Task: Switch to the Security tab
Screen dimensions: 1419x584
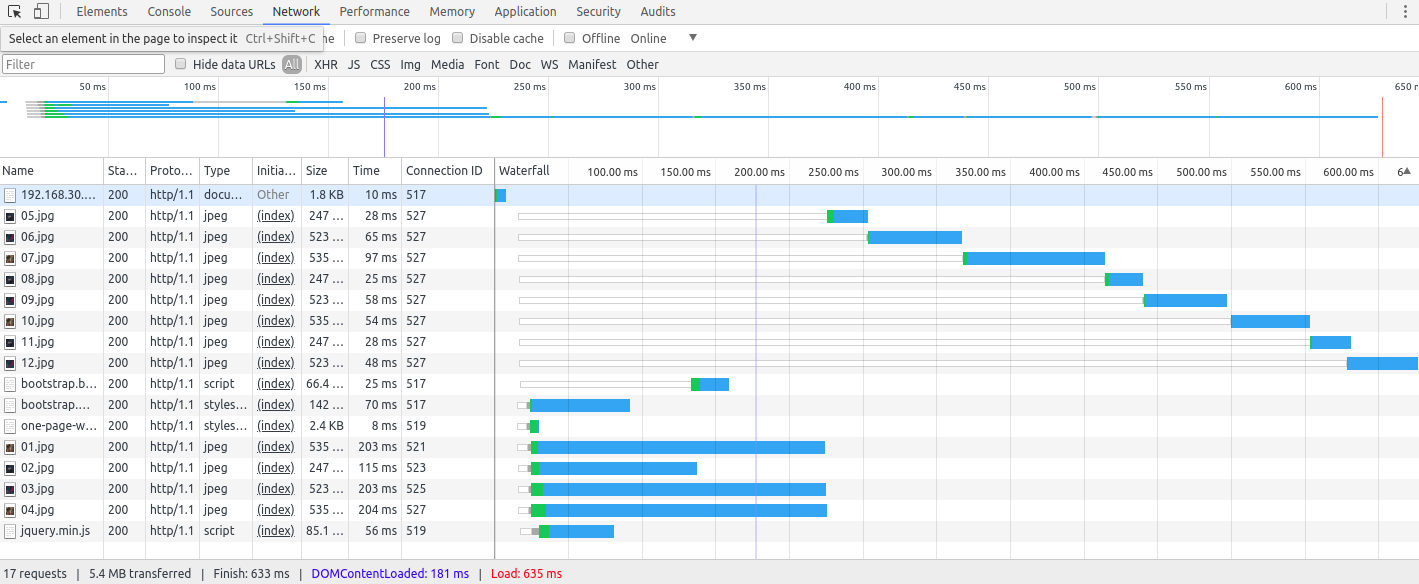Action: 598,12
